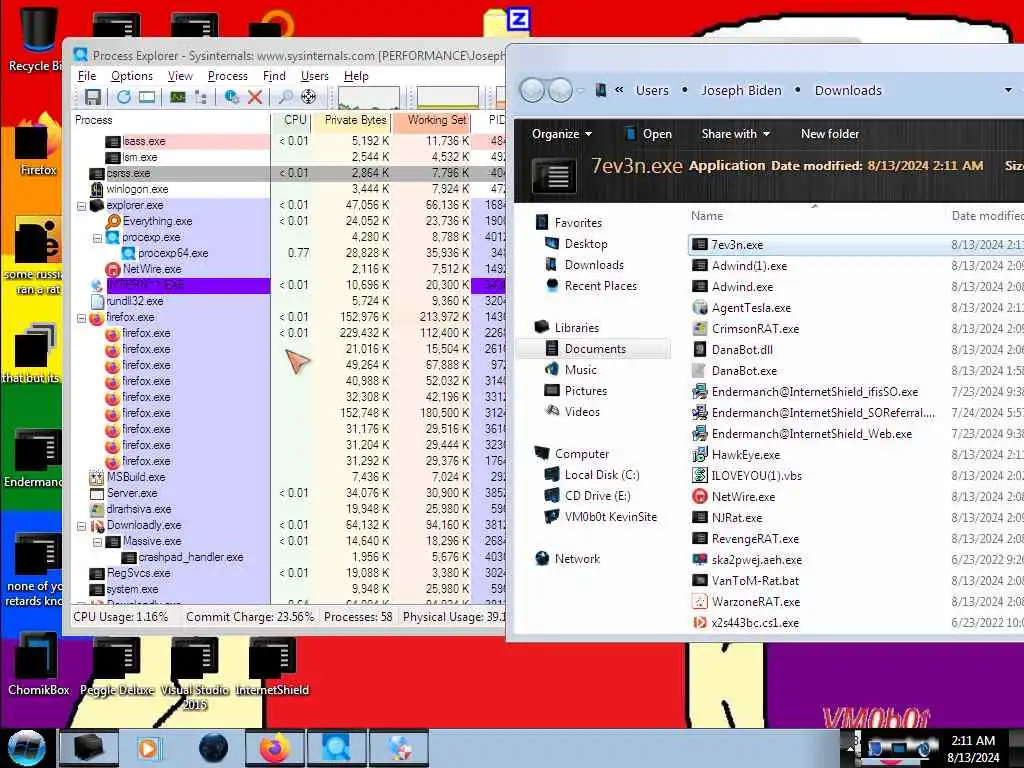Click the CPU usage mini graph in toolbar
The height and width of the screenshot is (768, 1024).
point(369,97)
